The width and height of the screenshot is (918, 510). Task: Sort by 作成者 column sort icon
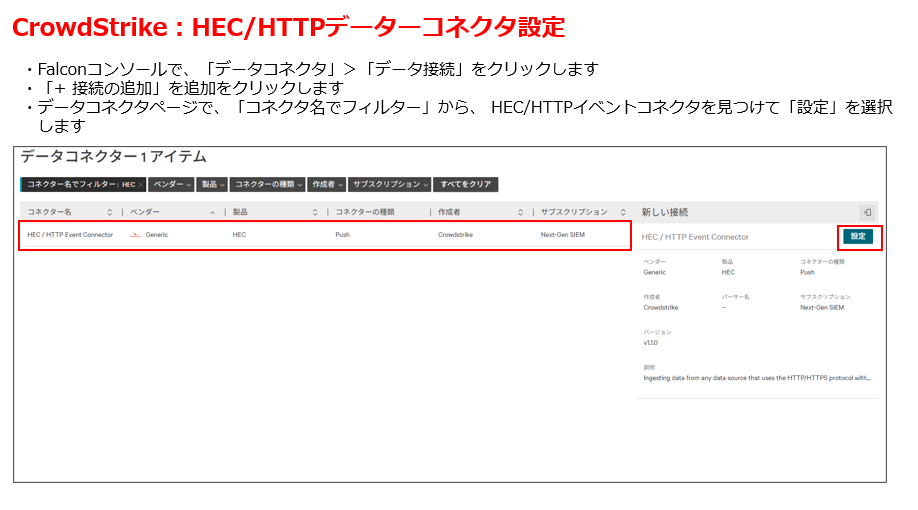coord(520,212)
